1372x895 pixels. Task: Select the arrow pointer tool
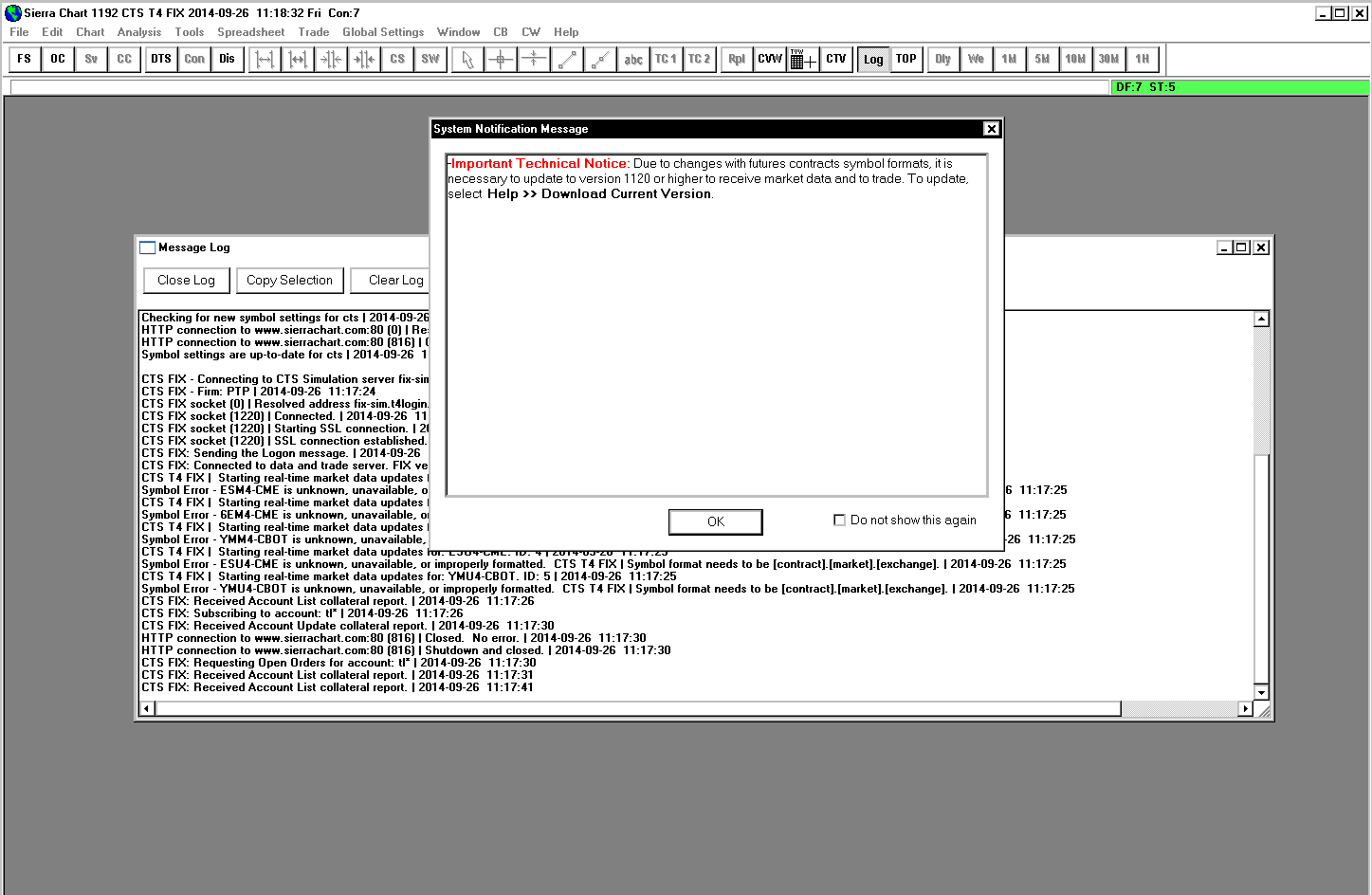pos(467,59)
